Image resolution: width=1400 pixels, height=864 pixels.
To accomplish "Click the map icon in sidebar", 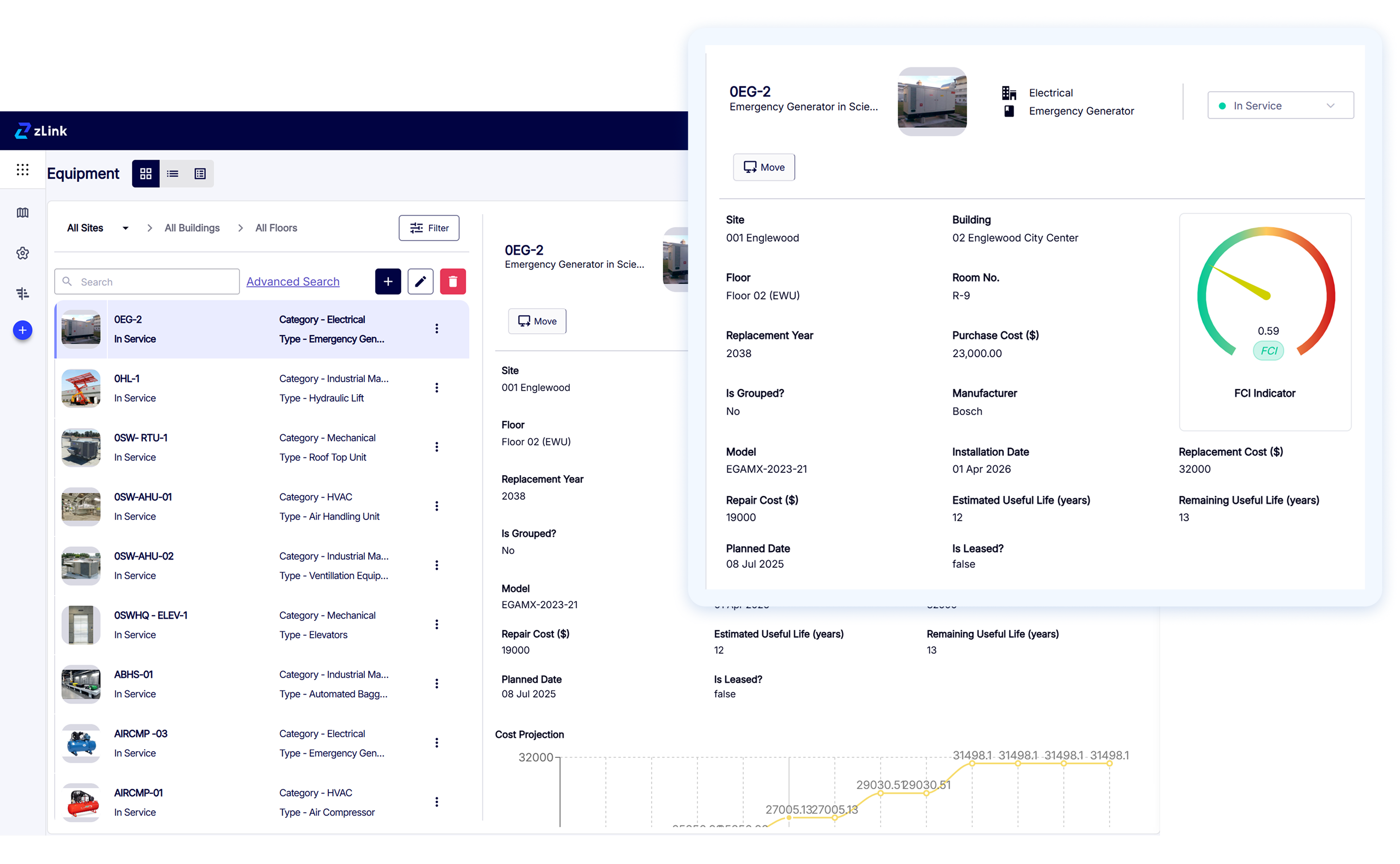I will click(x=22, y=213).
